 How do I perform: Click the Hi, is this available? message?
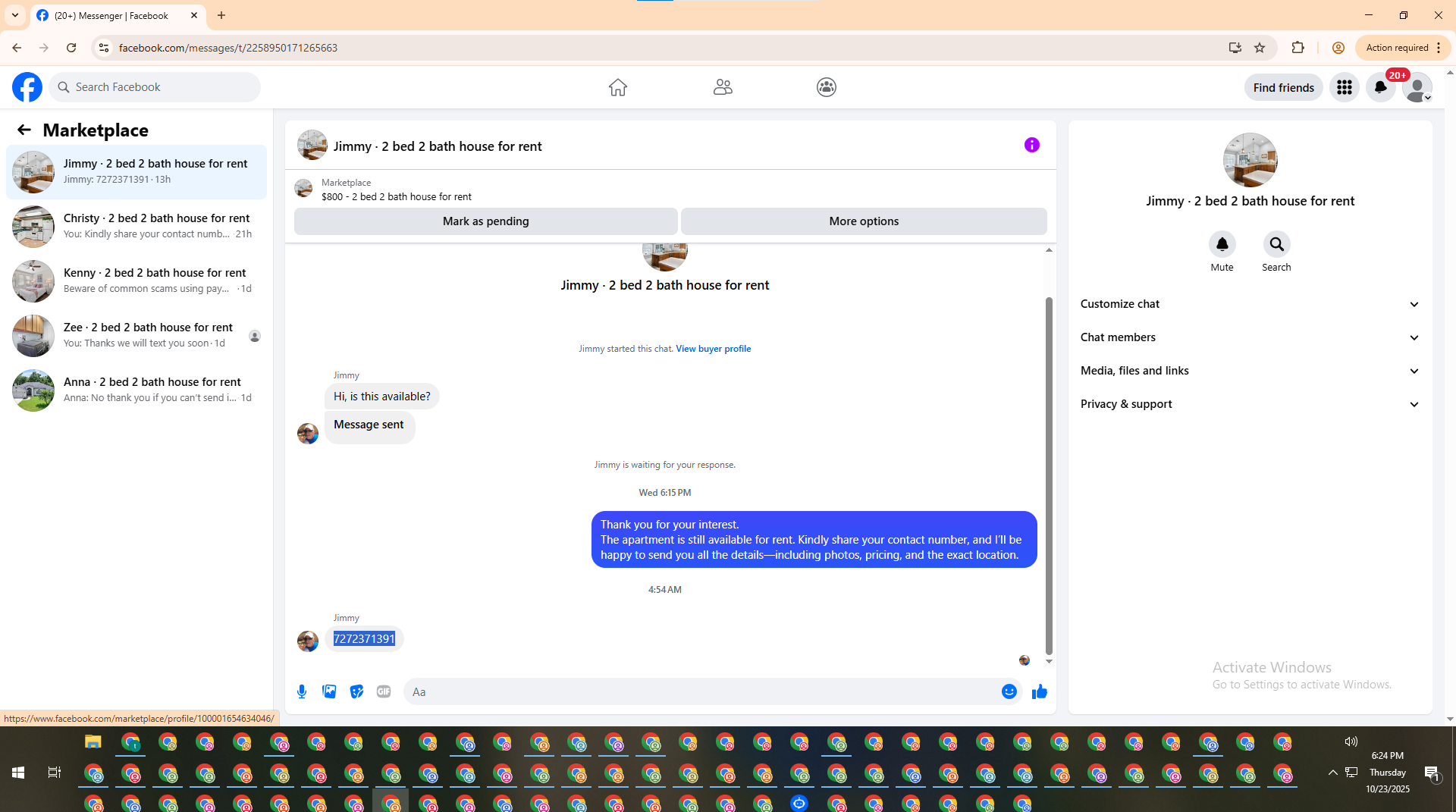pos(381,397)
